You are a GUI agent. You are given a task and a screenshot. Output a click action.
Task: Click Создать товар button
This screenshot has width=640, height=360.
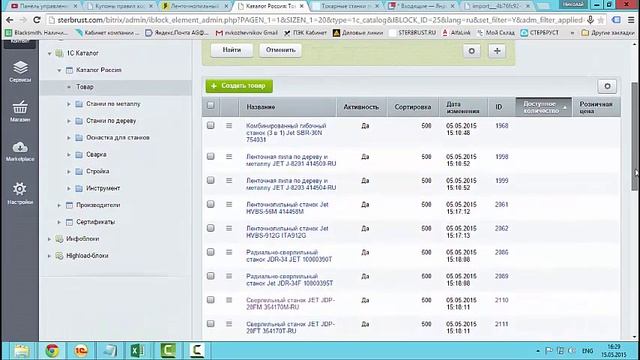tap(239, 86)
